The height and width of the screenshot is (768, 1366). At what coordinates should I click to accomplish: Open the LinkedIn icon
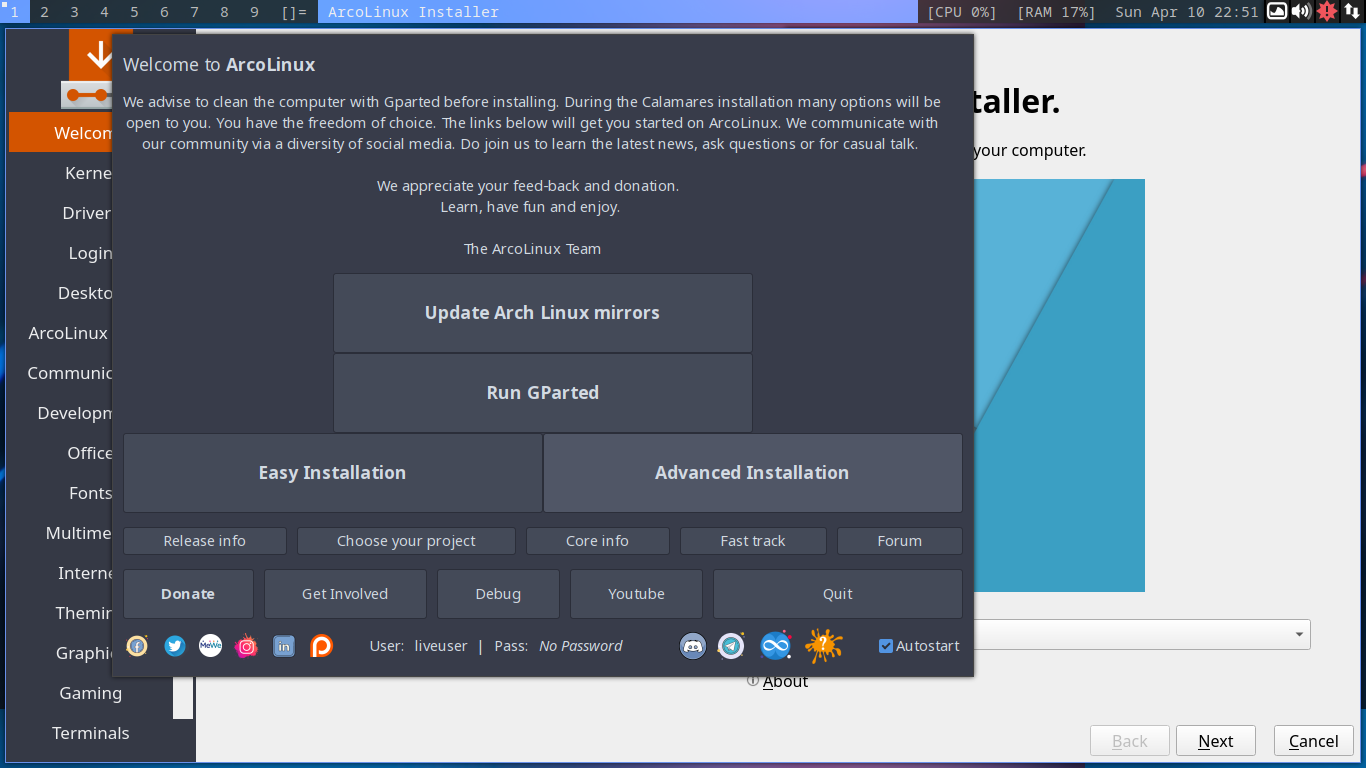[x=284, y=646]
